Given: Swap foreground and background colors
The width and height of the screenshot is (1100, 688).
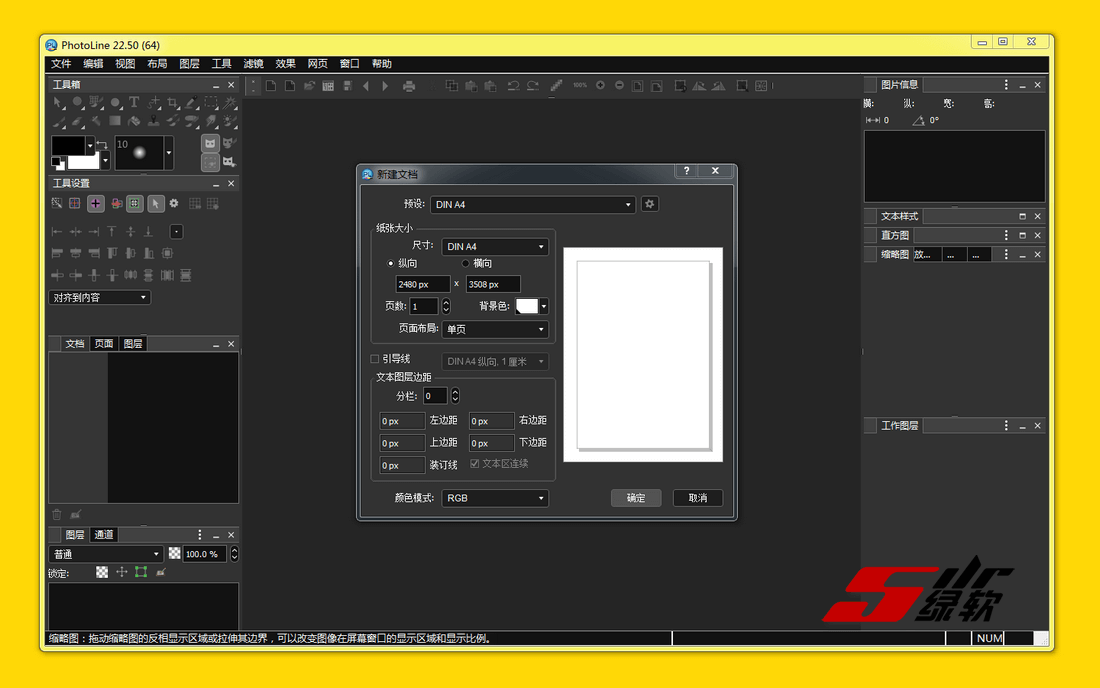Looking at the screenshot, I should (x=102, y=146).
